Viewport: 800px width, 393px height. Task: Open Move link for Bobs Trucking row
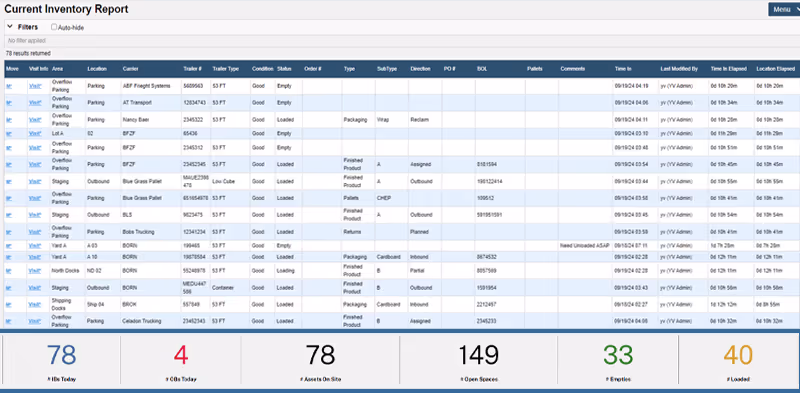click(9, 232)
